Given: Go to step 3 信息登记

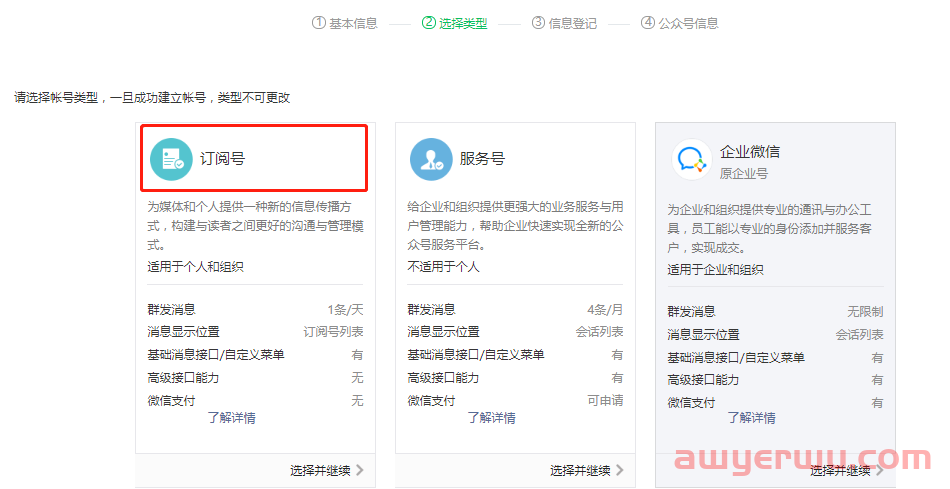Looking at the screenshot, I should [x=564, y=23].
